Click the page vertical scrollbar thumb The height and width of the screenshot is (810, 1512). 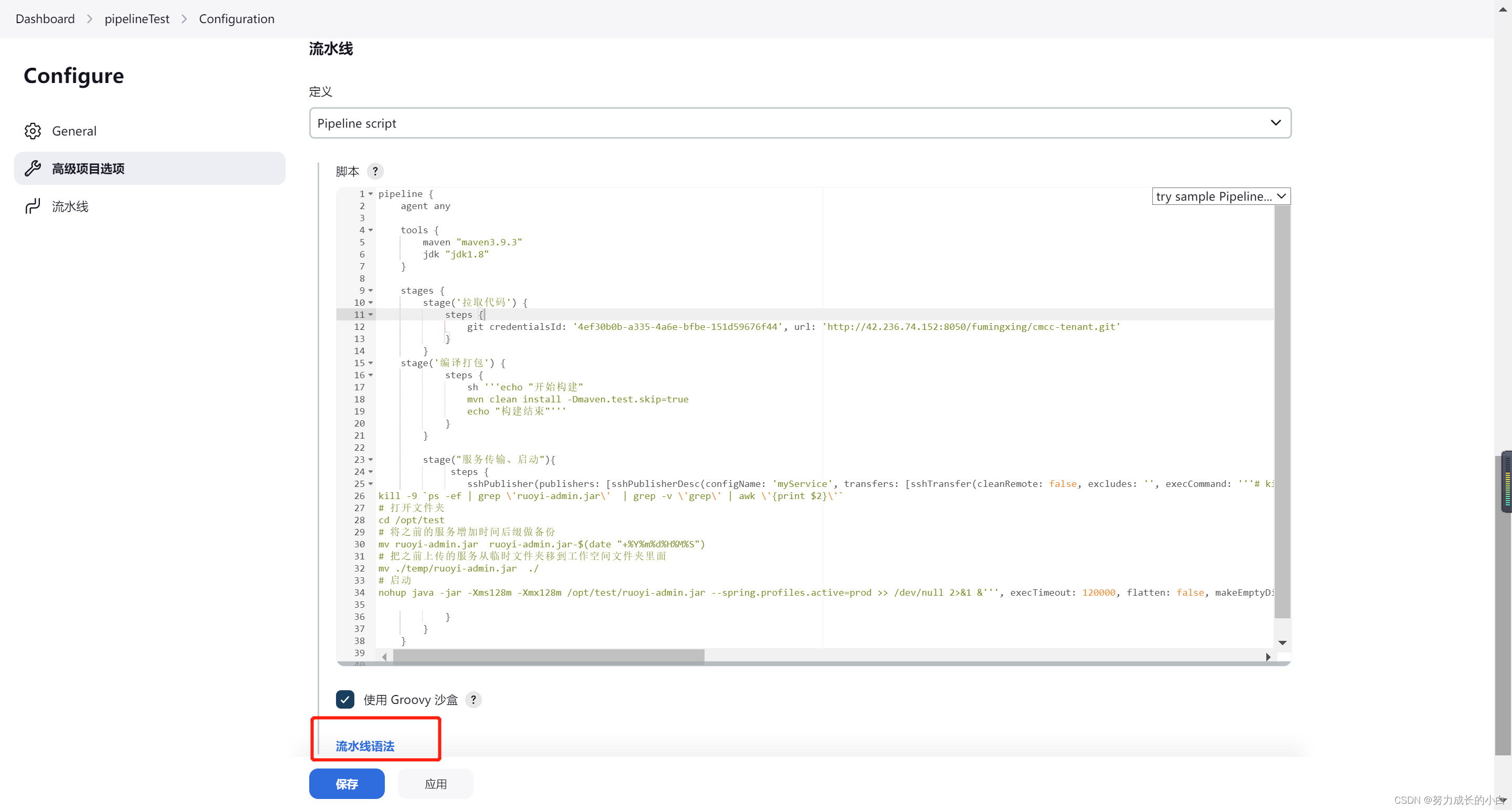(x=1502, y=605)
